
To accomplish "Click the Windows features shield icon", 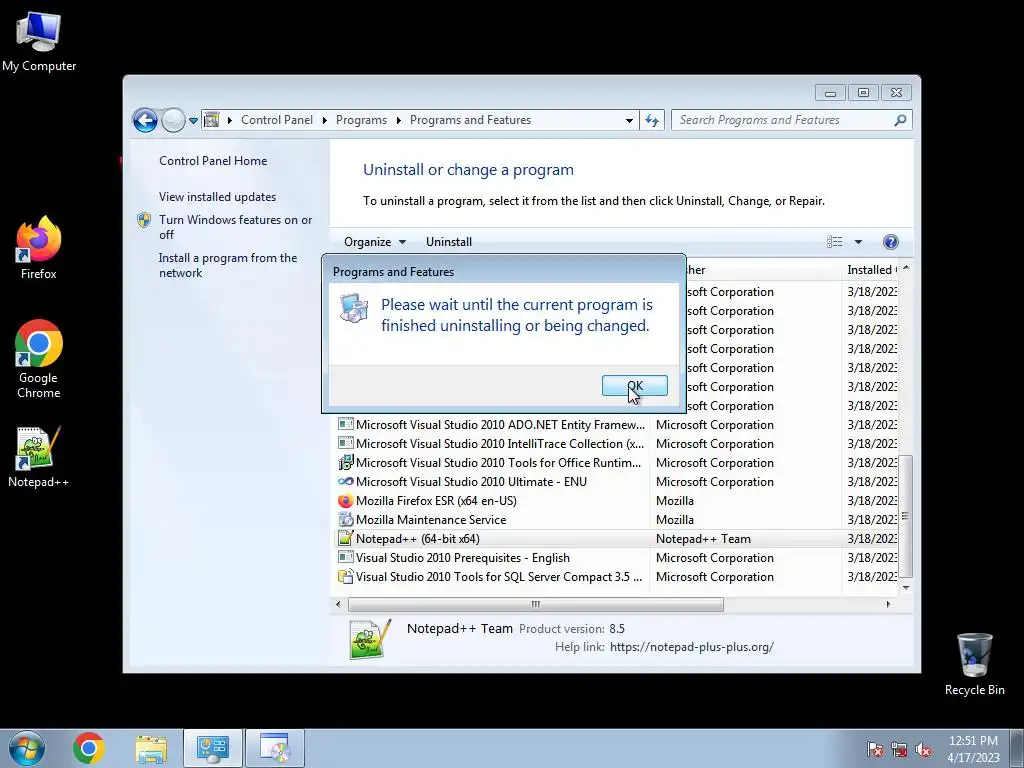I will [144, 220].
